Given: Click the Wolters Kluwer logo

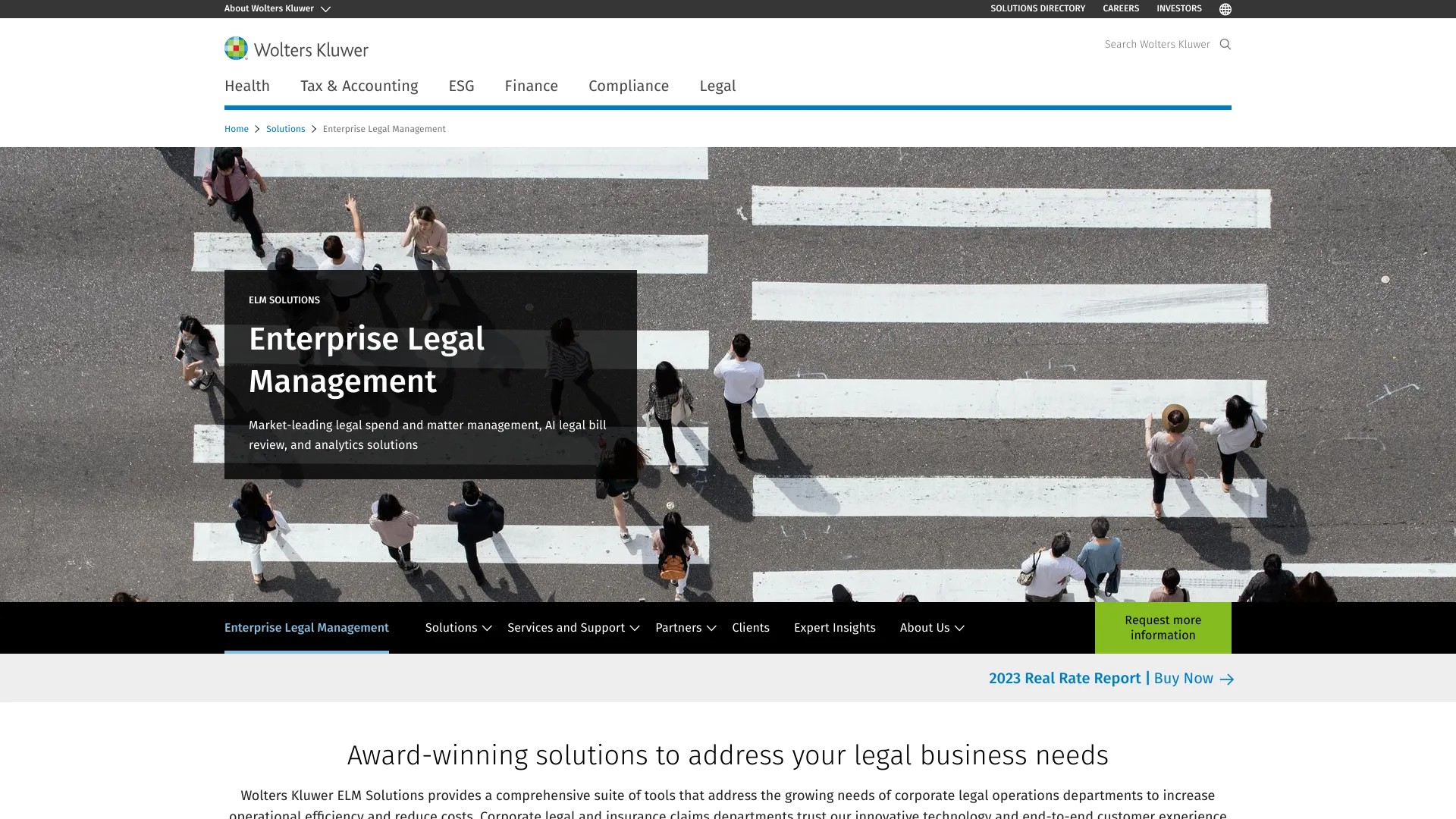Looking at the screenshot, I should 296,49.
